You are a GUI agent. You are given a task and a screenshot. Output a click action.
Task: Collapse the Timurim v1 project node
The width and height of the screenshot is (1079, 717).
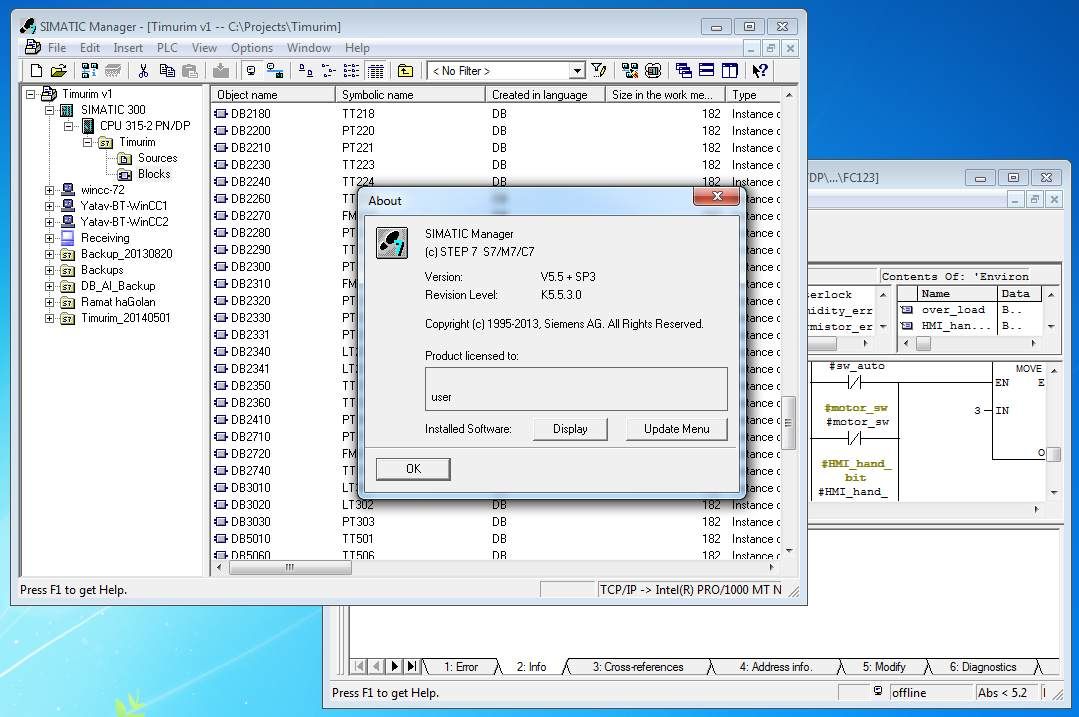31,94
